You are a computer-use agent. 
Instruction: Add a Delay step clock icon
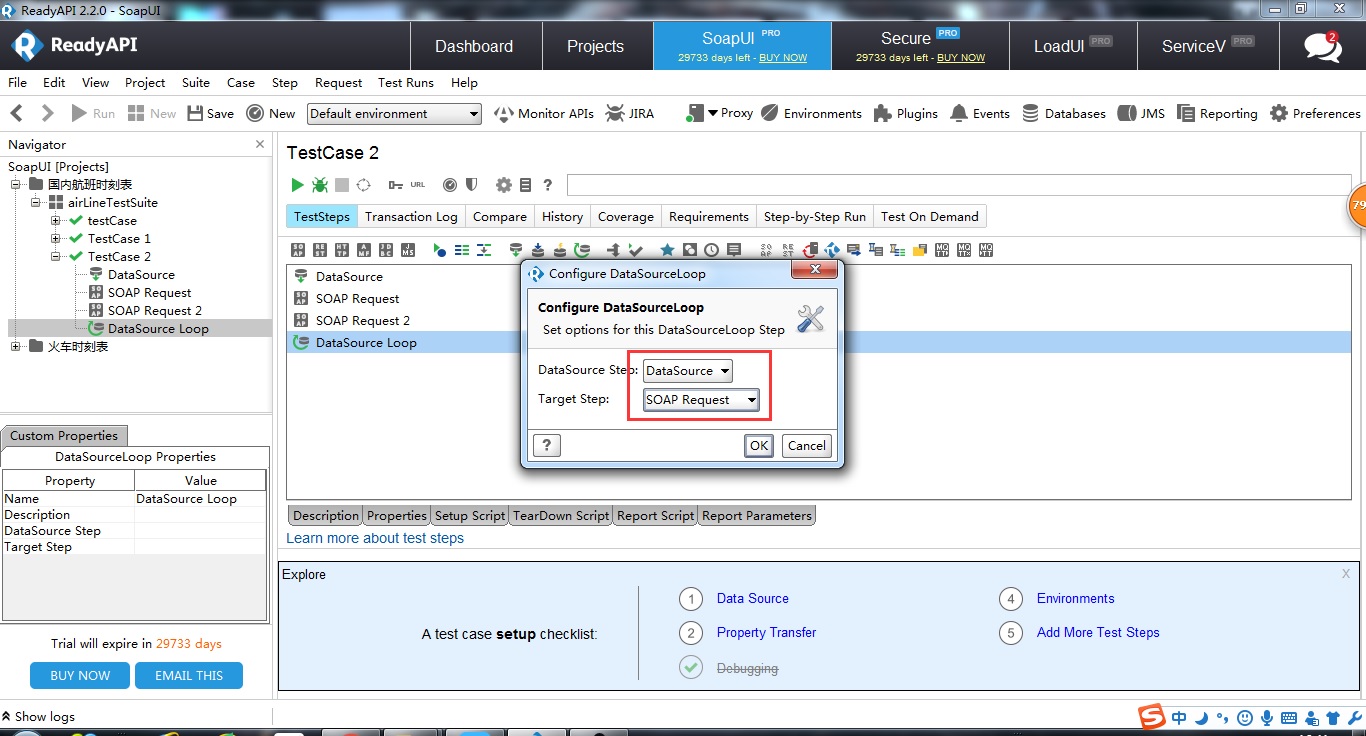pyautogui.click(x=711, y=250)
